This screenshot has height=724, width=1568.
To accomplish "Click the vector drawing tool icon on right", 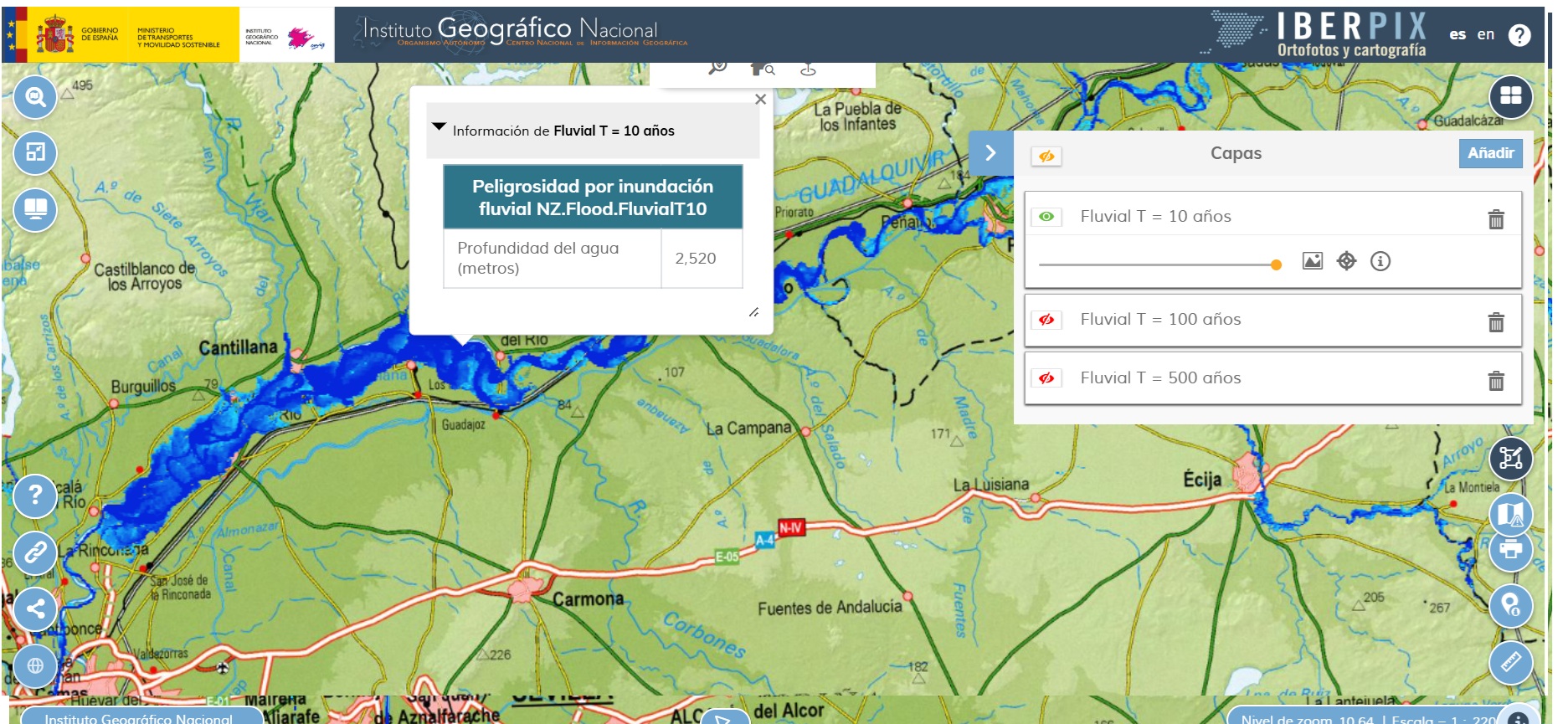I will tap(1511, 458).
